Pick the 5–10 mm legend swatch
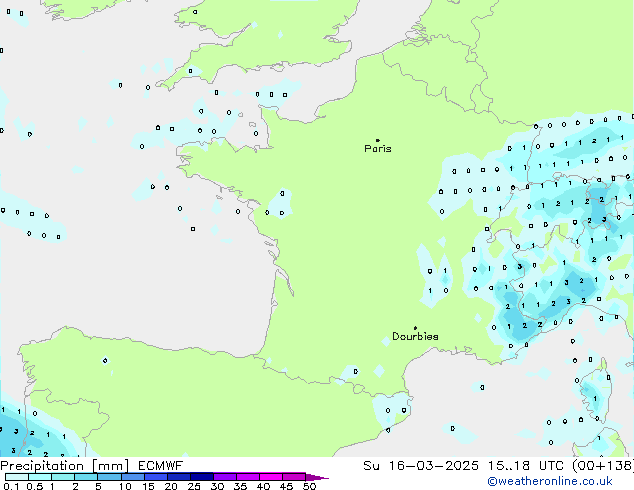This screenshot has width=634, height=490. (x=109, y=477)
